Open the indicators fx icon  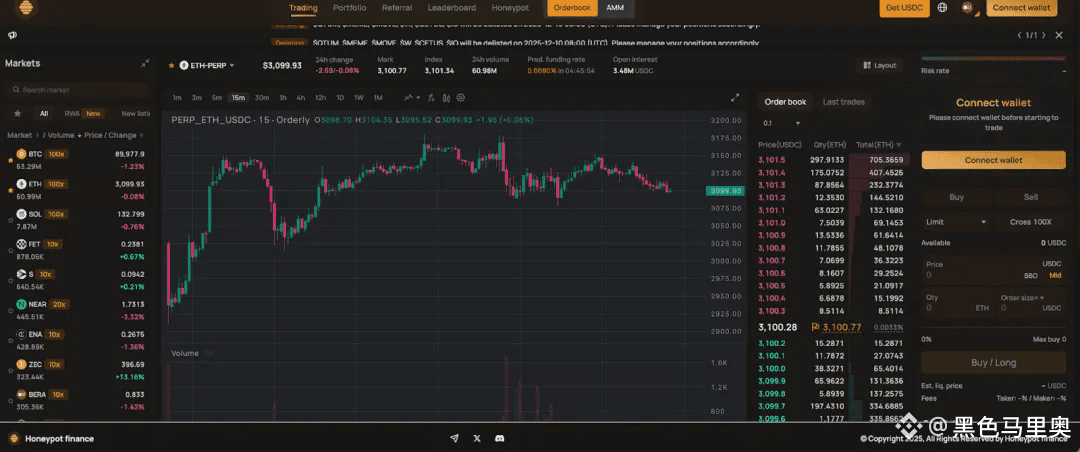[432, 98]
